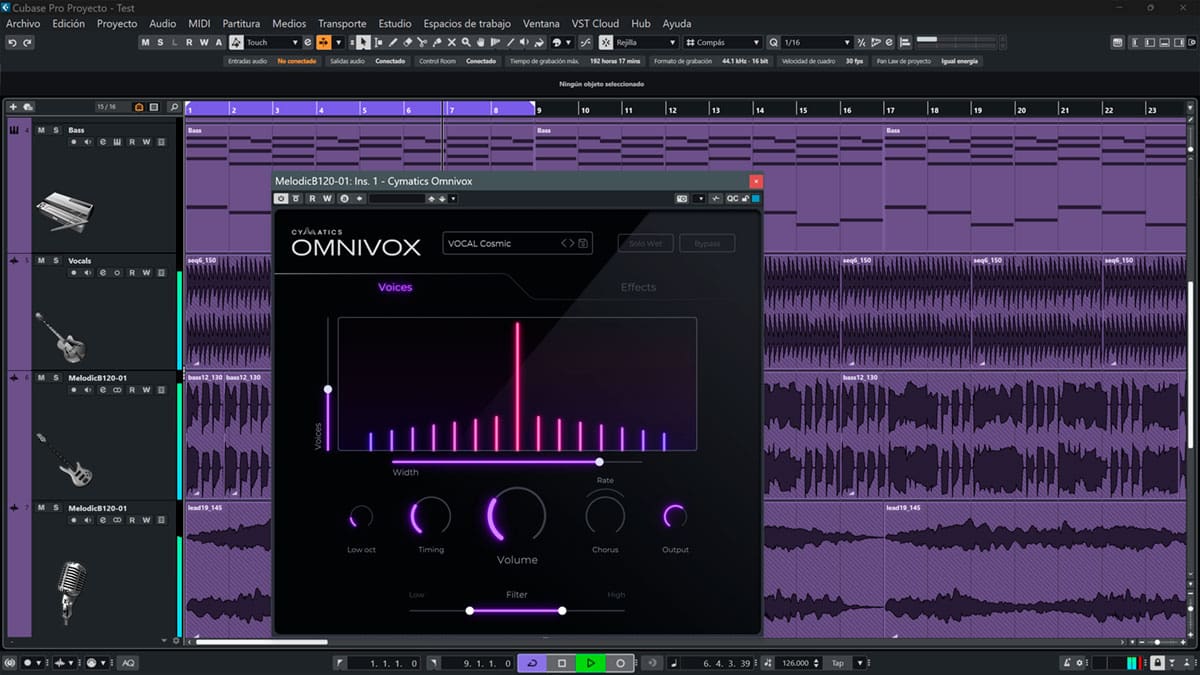The image size is (1200, 675).
Task: Switch to the Effects tab in Omnivox
Action: 638,287
